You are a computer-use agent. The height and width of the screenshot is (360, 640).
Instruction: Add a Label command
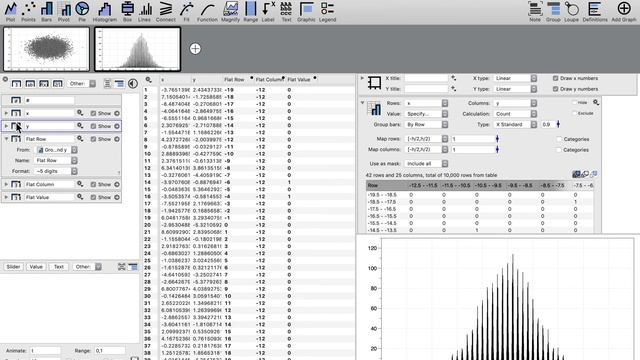click(x=268, y=11)
